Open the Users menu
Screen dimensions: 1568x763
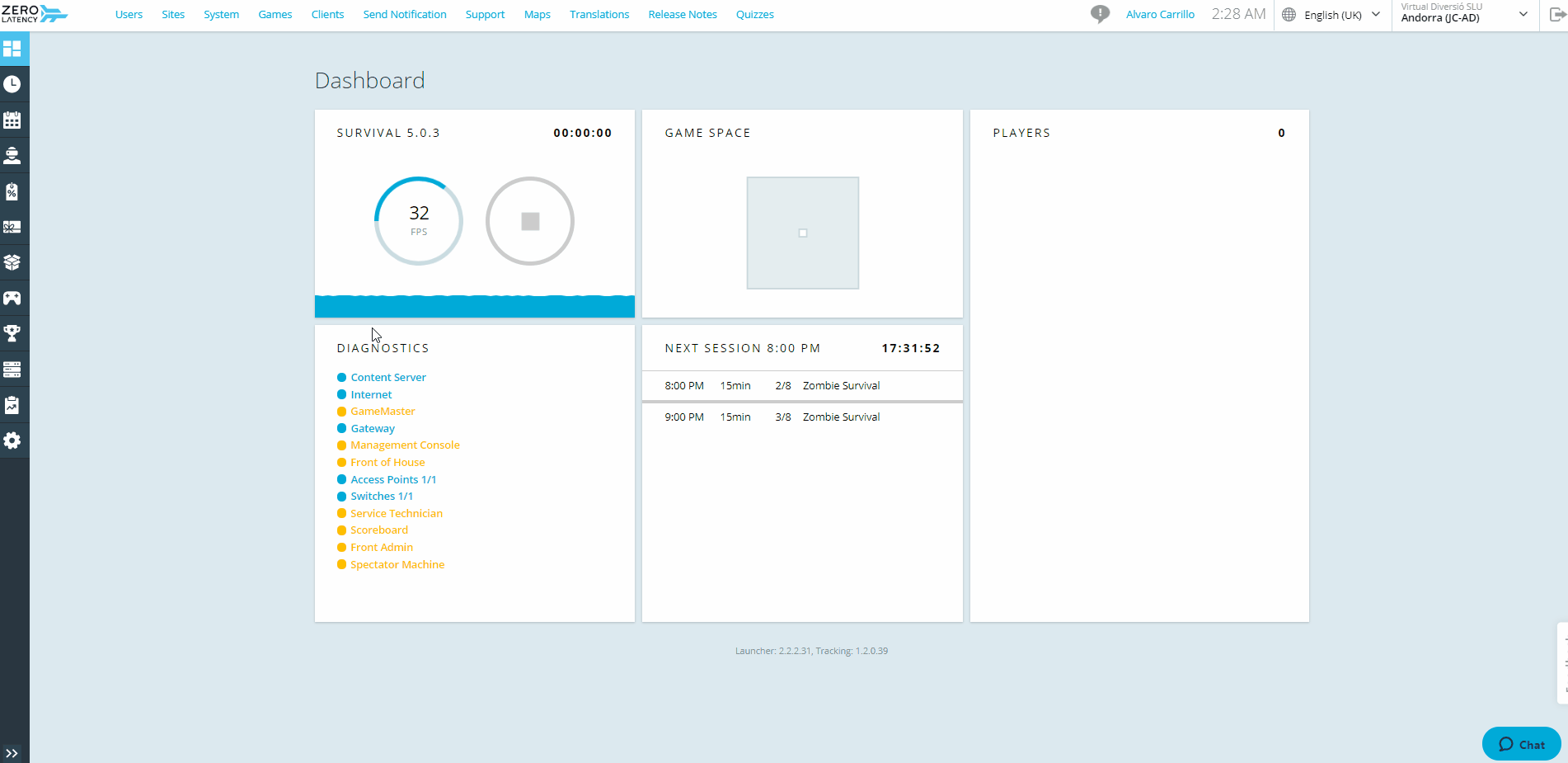pos(129,15)
